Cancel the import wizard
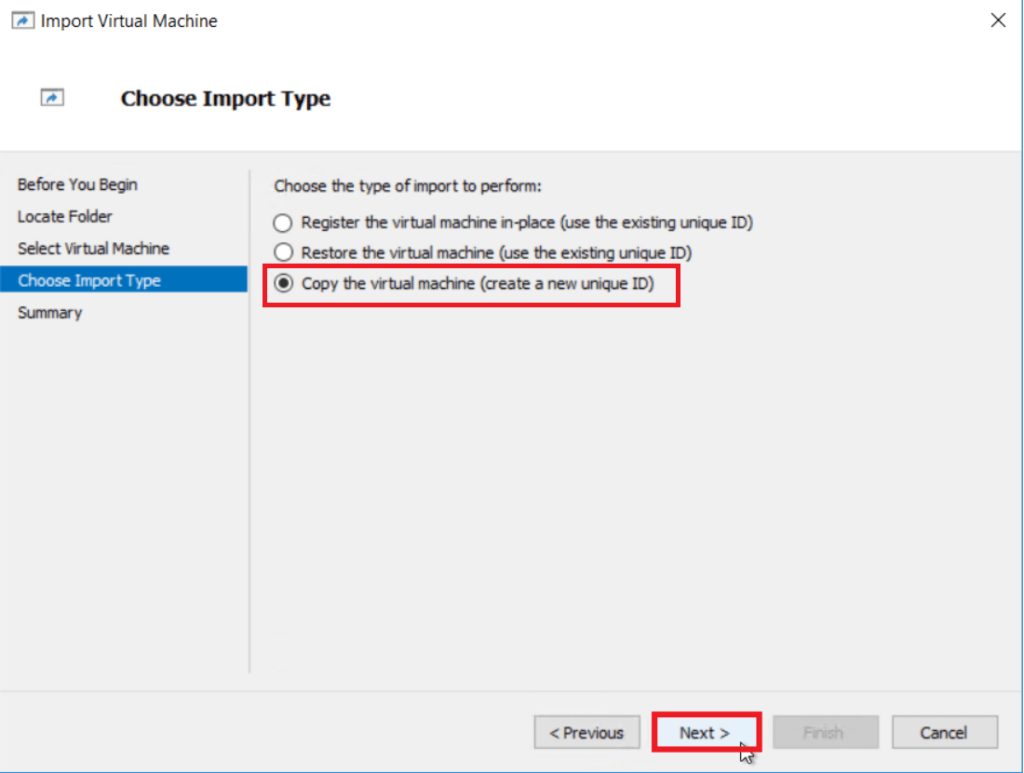1024x773 pixels. pyautogui.click(x=944, y=732)
